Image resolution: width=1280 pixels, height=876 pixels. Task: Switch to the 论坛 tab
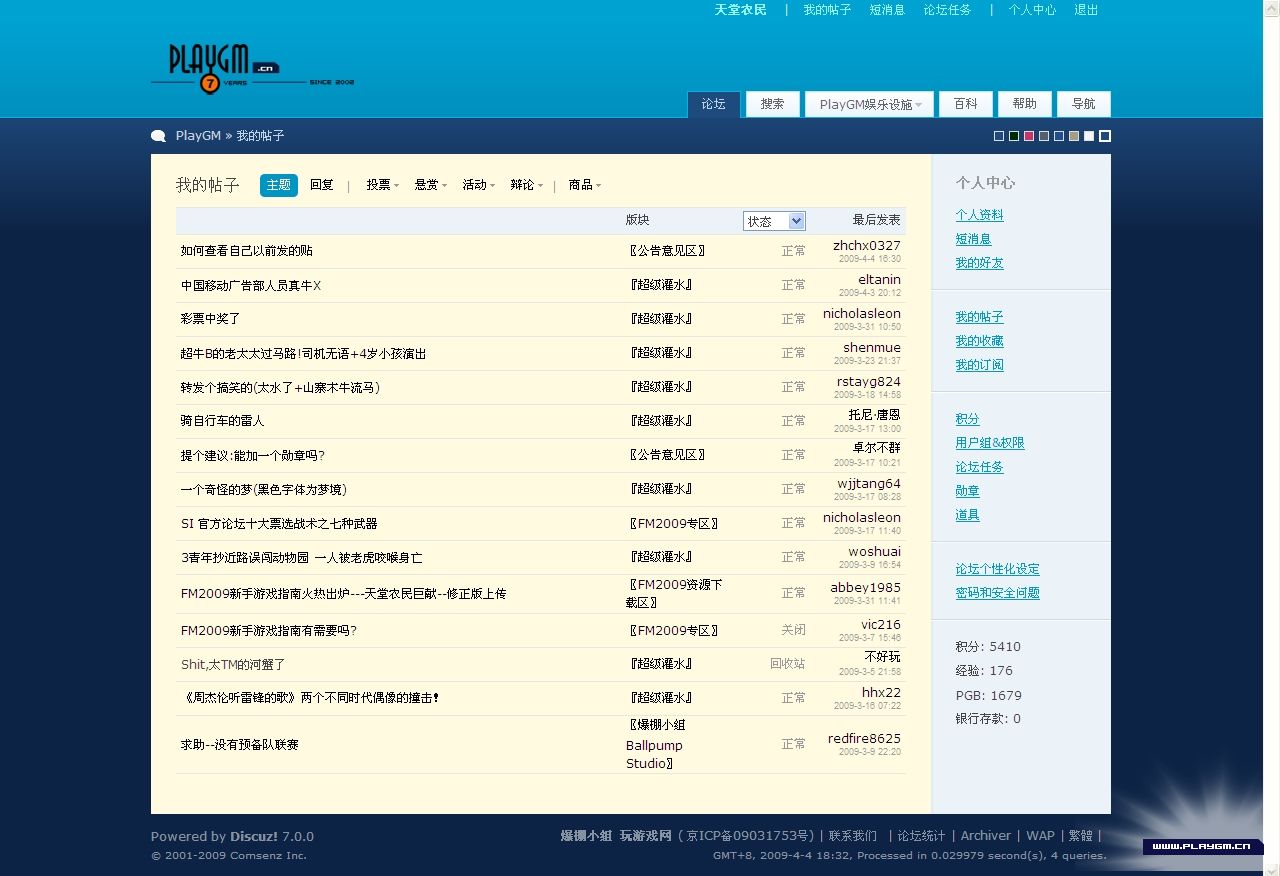coord(714,104)
